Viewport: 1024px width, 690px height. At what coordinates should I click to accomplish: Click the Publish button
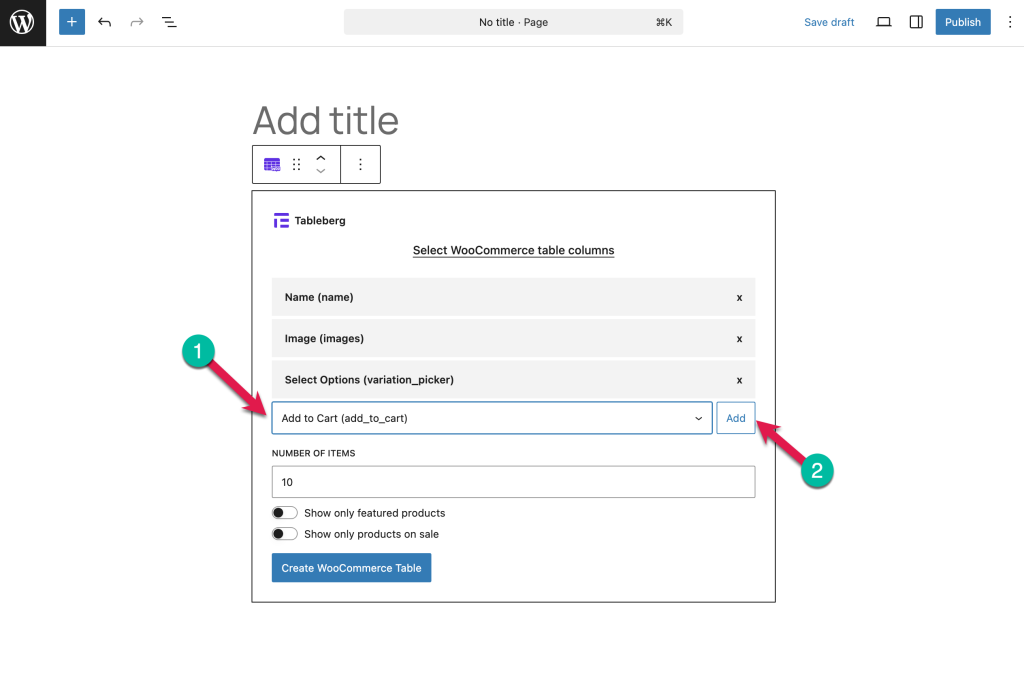(x=963, y=22)
